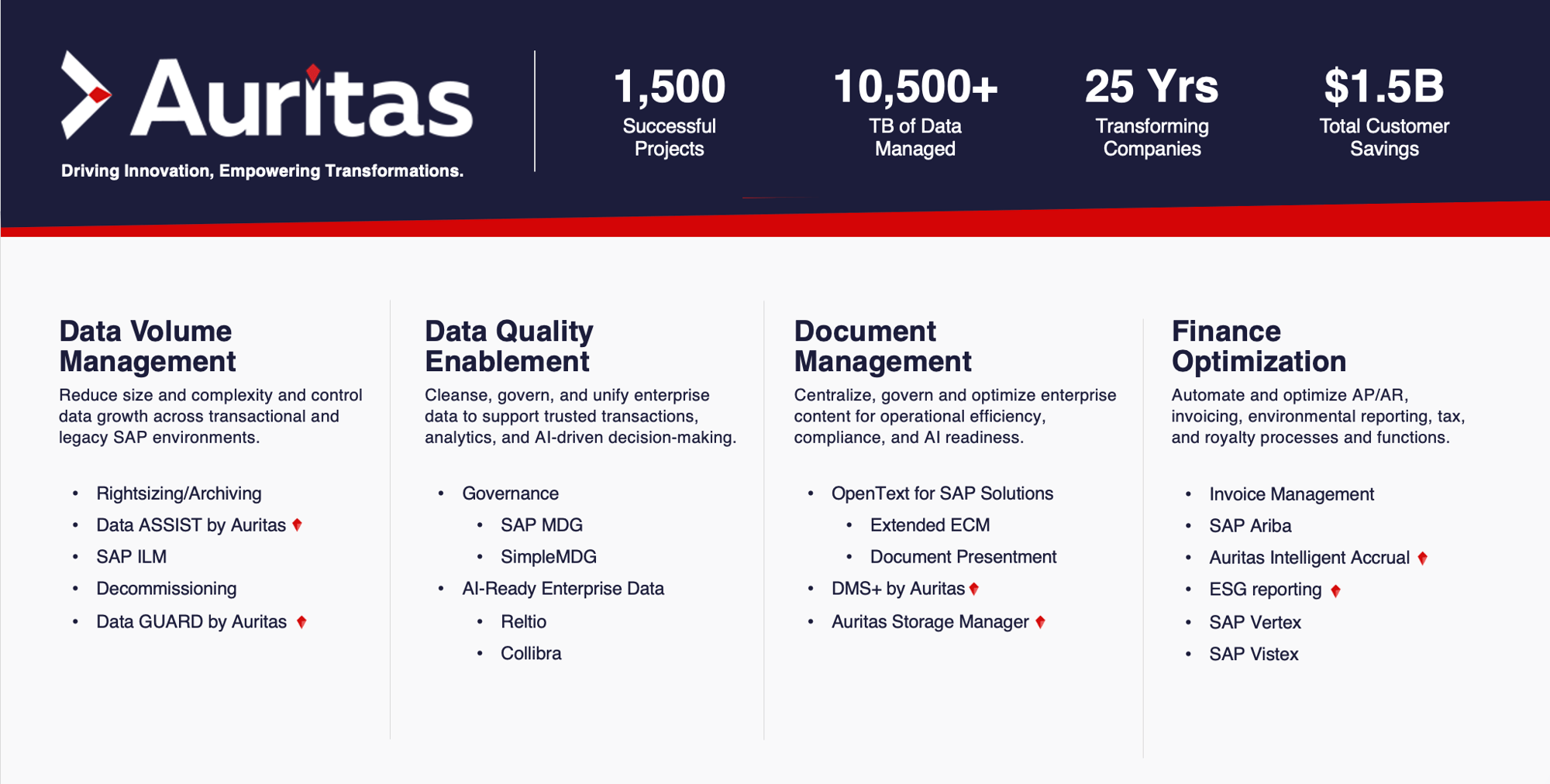This screenshot has width=1550, height=784.
Task: Click the 'Auritas Storage Manager' text
Action: (930, 622)
